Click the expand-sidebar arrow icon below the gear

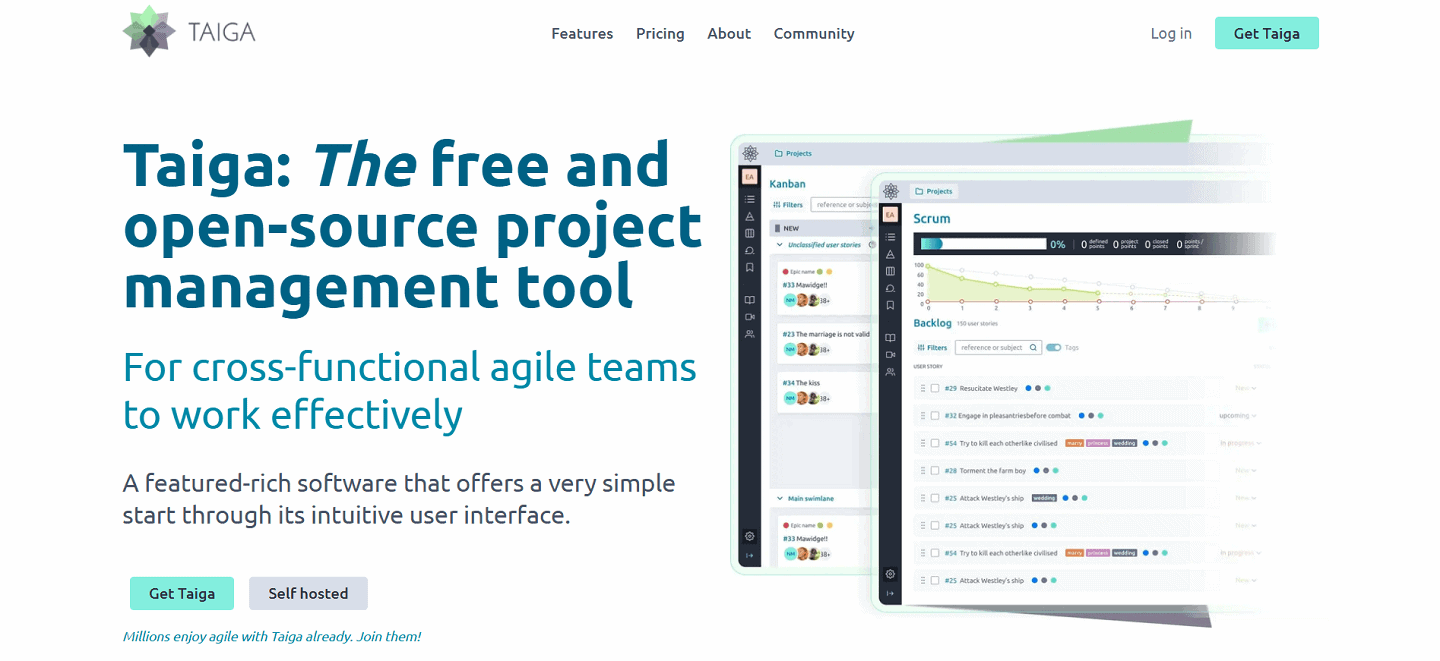[890, 592]
